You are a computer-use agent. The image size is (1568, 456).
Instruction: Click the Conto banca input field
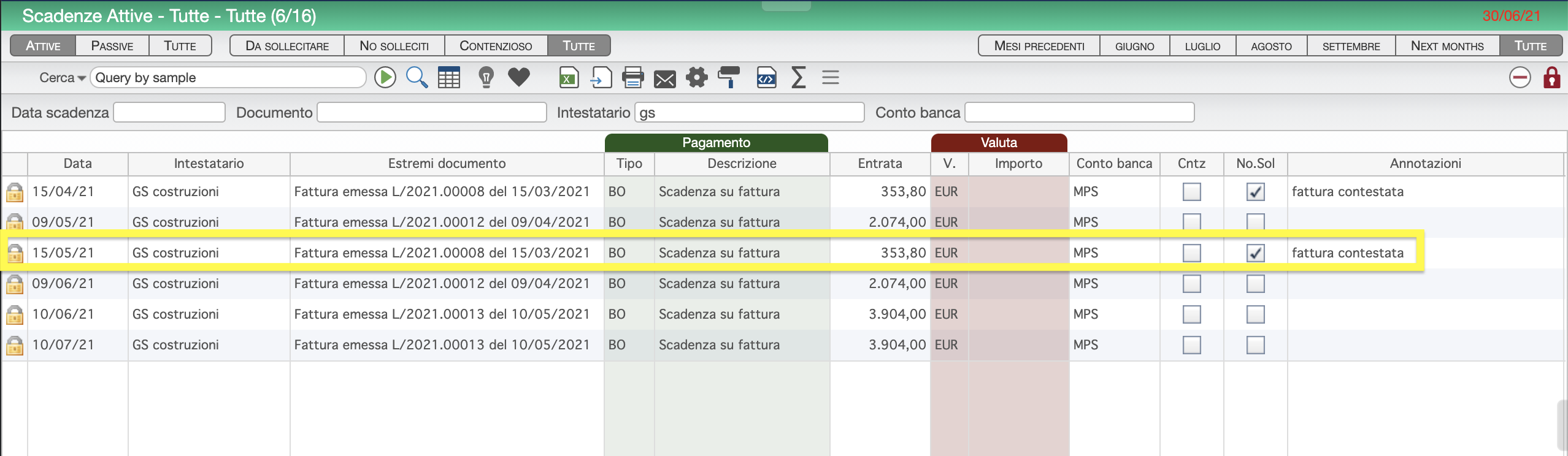tap(1079, 113)
